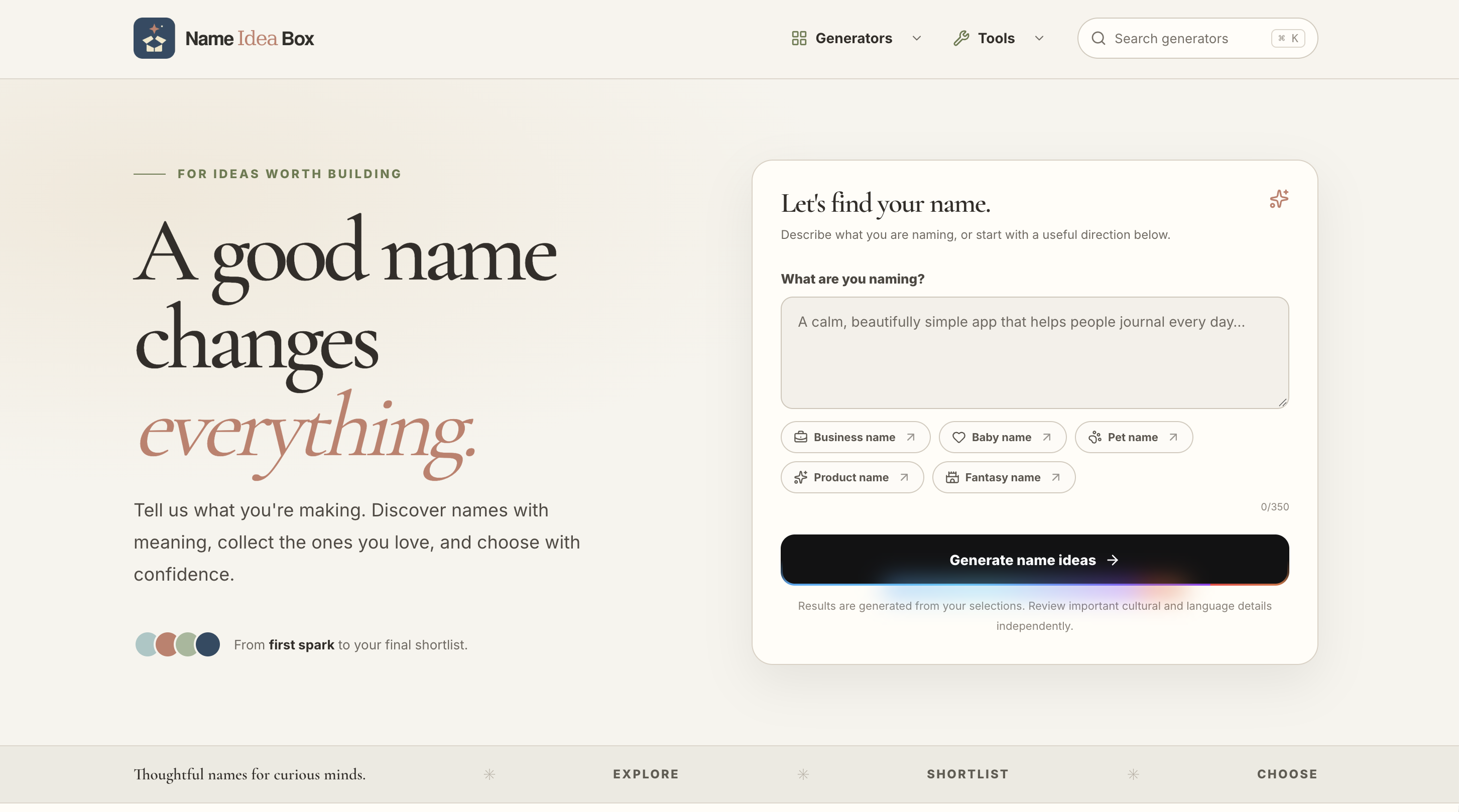
Task: Click the textarea resize handle
Action: [1282, 402]
